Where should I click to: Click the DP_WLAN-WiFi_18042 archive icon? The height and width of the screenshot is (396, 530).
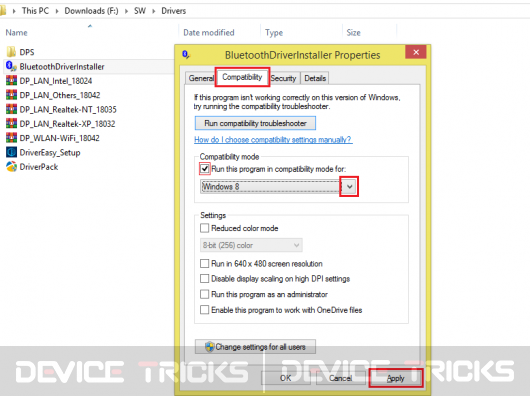coord(11,138)
